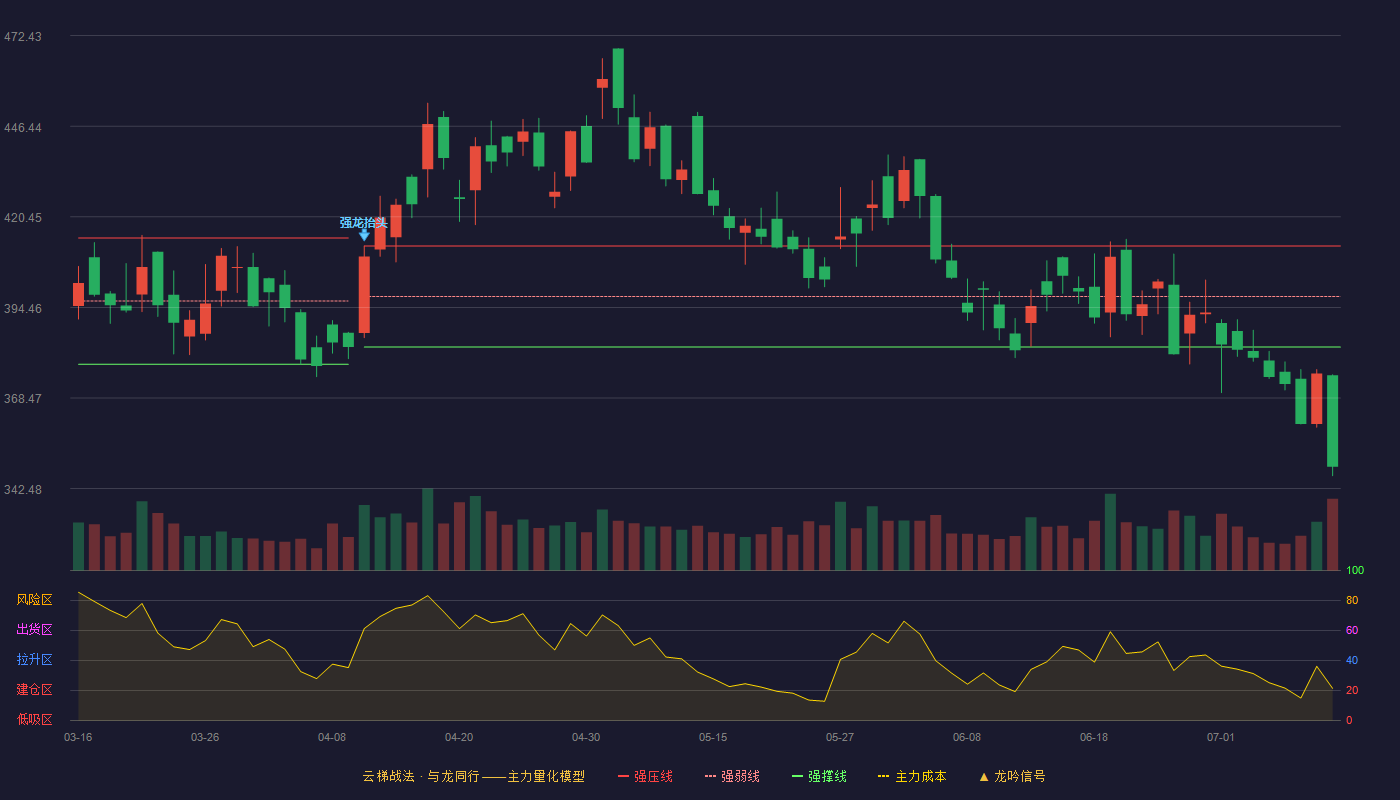Viewport: 1400px width, 800px height.
Task: Click the green 100 indicator scale value
Action: [x=1355, y=571]
